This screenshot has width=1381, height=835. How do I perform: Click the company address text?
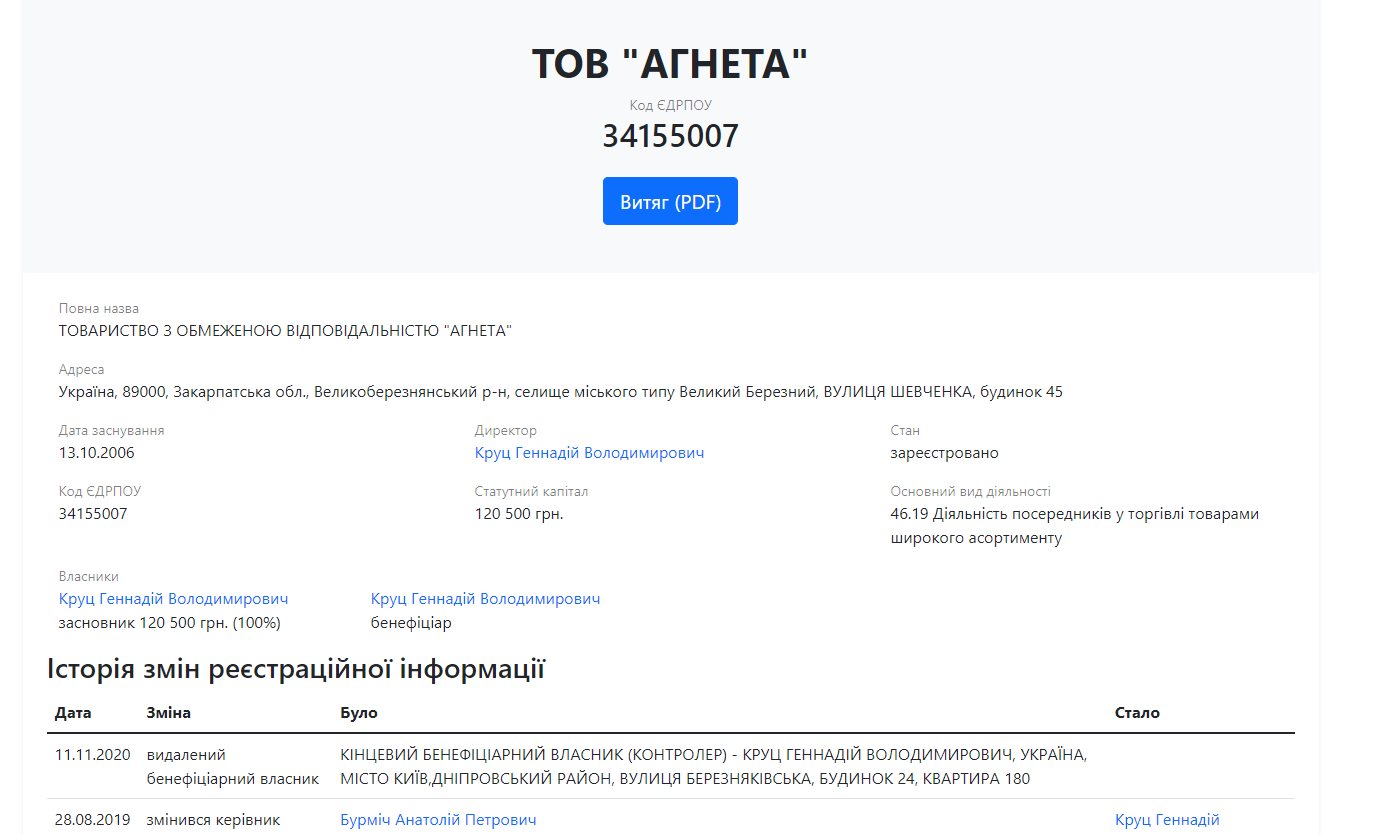[560, 392]
